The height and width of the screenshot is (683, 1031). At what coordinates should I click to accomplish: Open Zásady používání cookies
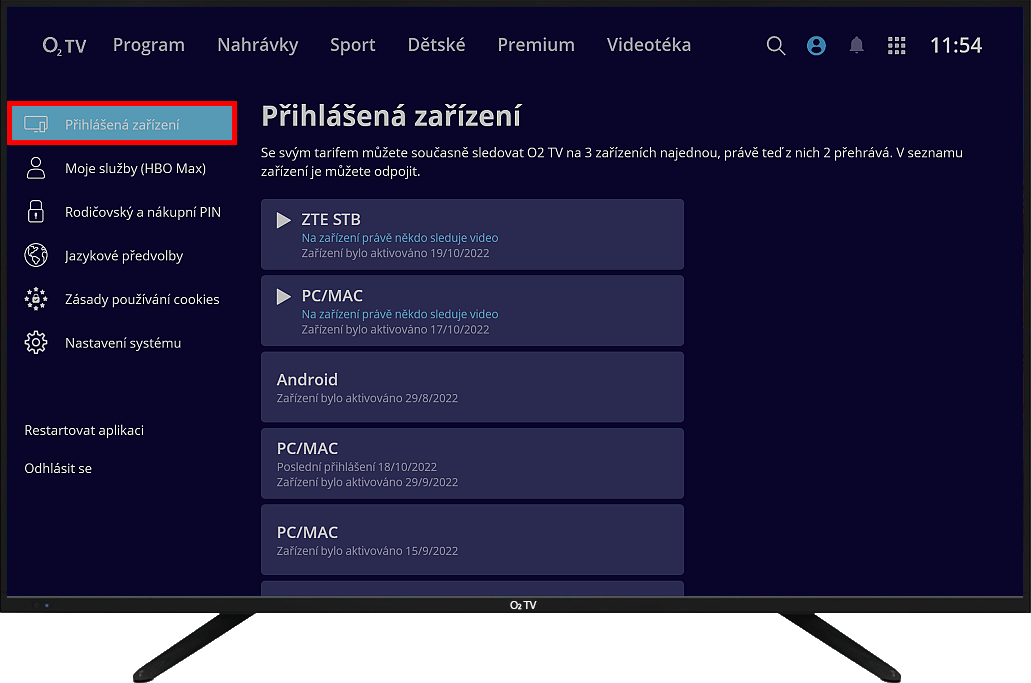[x=142, y=299]
